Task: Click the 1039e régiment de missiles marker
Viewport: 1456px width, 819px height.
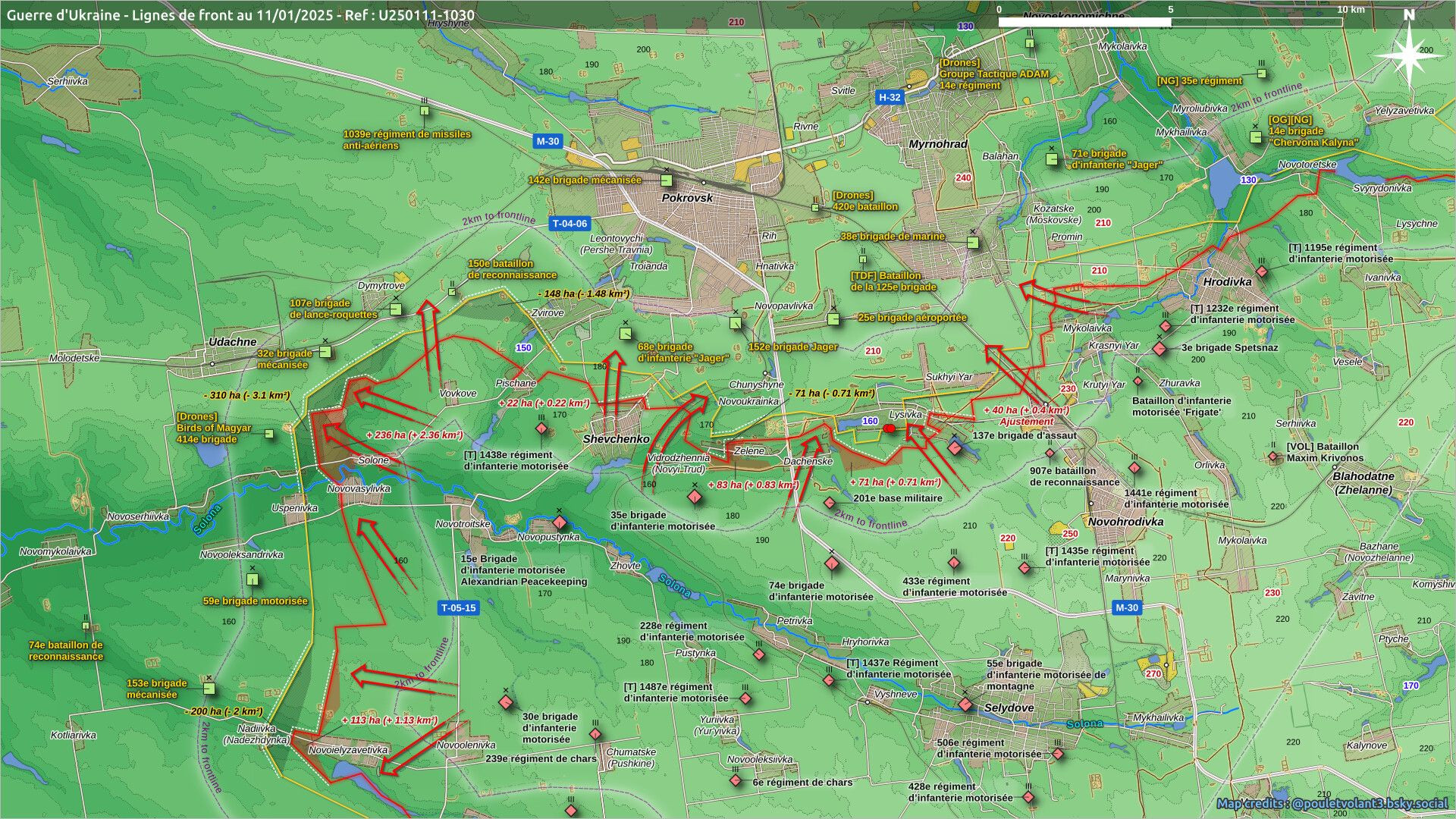Action: click(x=425, y=111)
